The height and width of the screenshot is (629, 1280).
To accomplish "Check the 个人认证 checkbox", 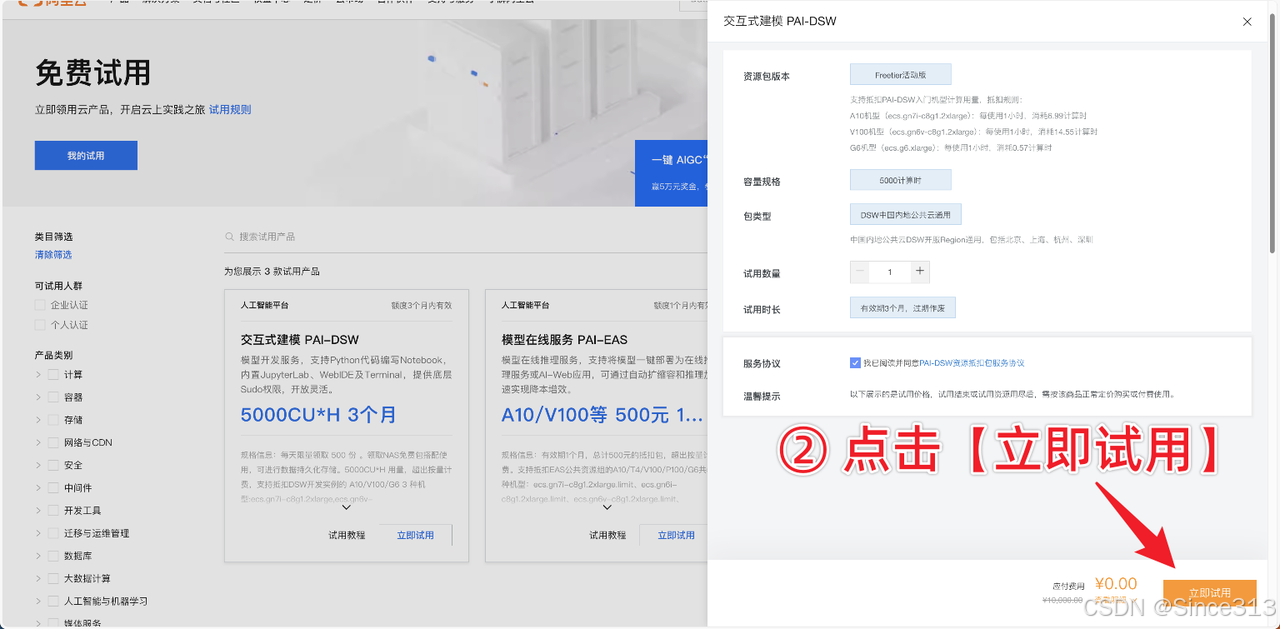I will click(x=40, y=325).
